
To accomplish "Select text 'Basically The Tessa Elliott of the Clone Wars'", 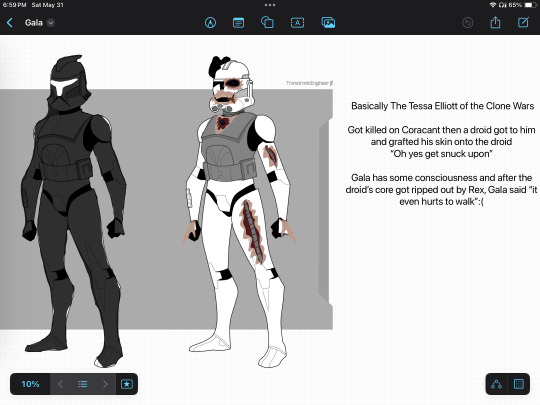I will pyautogui.click(x=443, y=106).
